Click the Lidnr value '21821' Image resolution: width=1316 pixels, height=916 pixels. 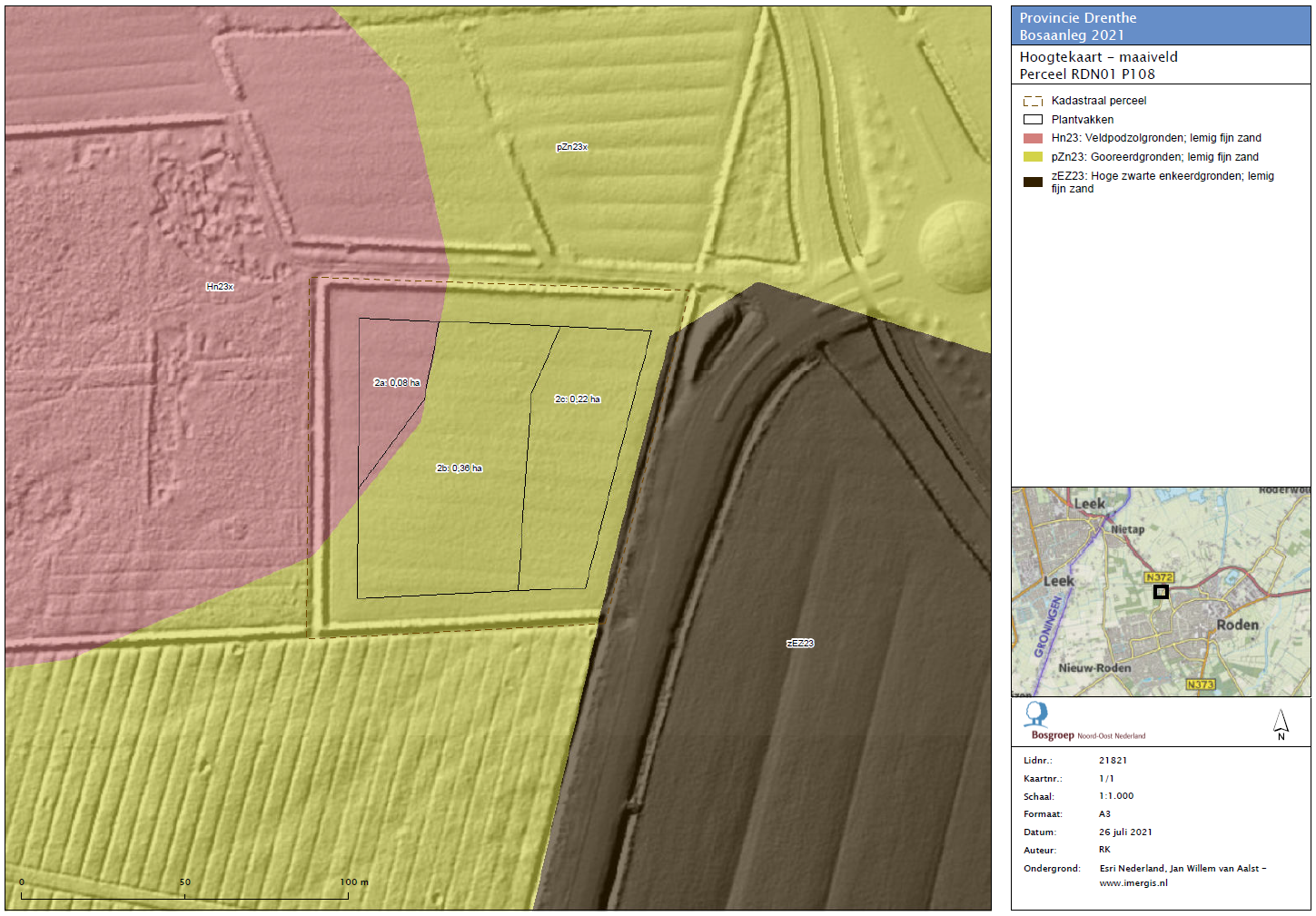[x=1113, y=761]
